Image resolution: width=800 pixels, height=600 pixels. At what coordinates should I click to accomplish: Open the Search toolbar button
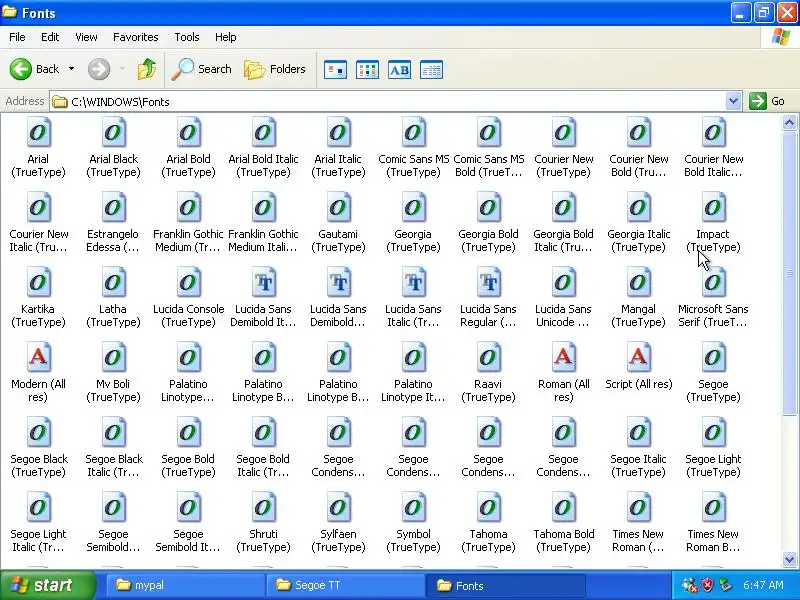tap(202, 69)
